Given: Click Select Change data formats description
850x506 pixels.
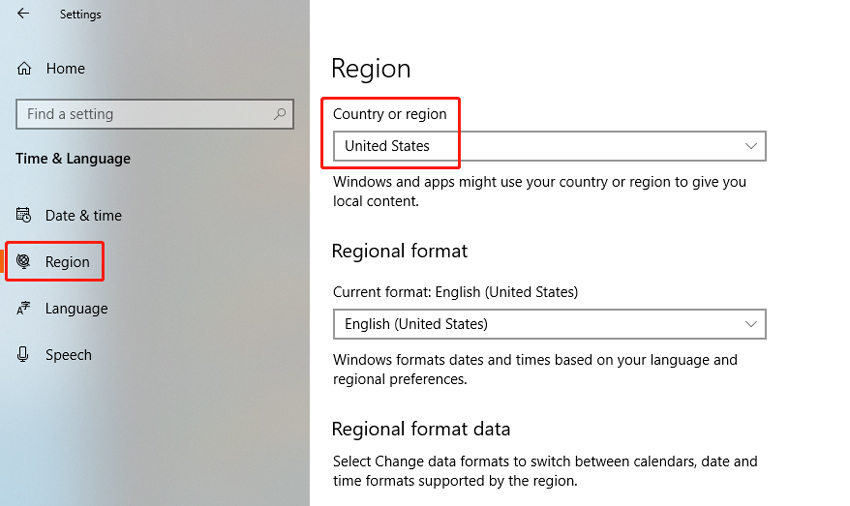Looking at the screenshot, I should [x=545, y=471].
